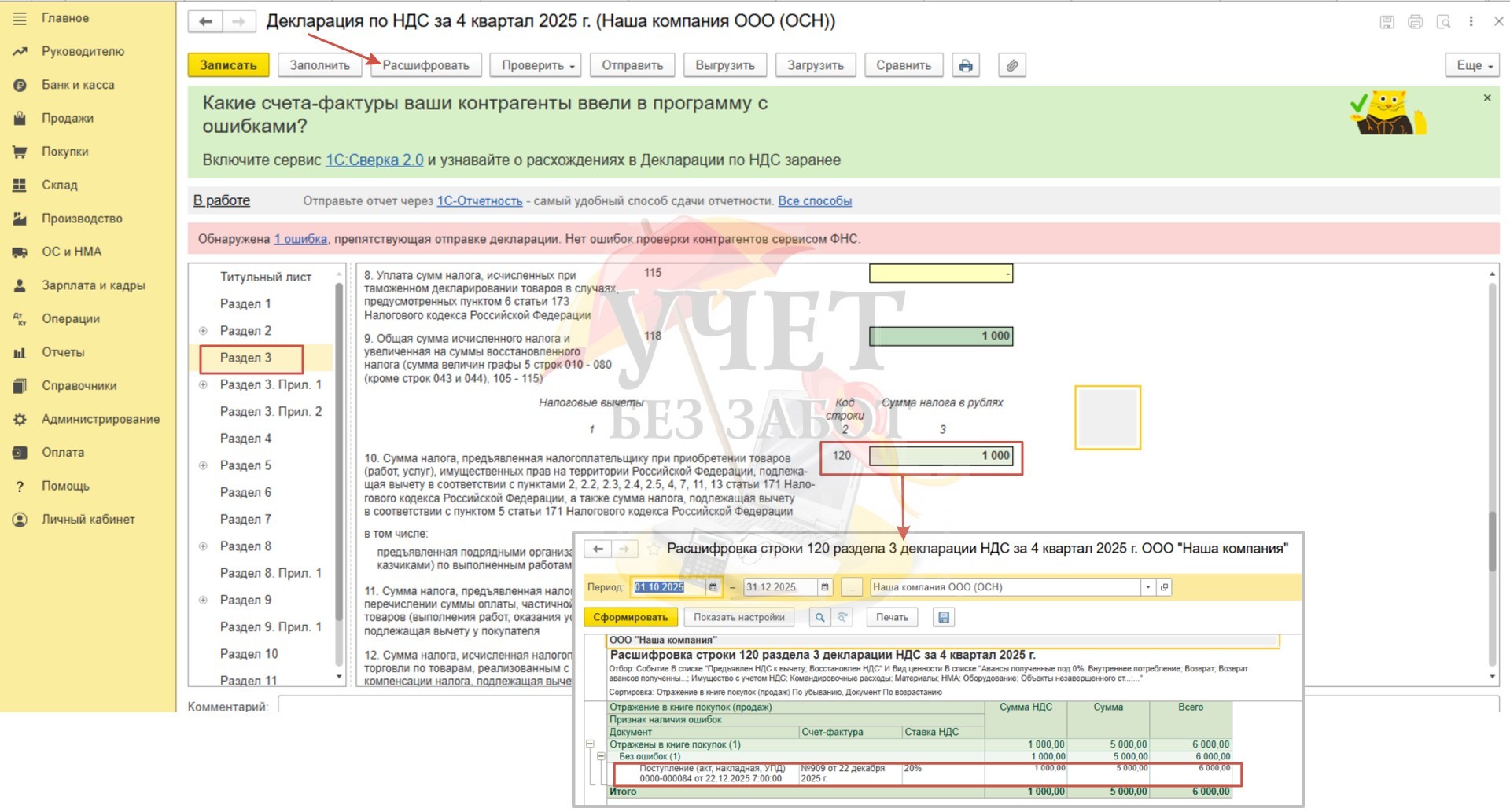This screenshot has width=1510, height=812.
Task: Click the calendar icon next to 01.10.2025
Action: coord(713,587)
